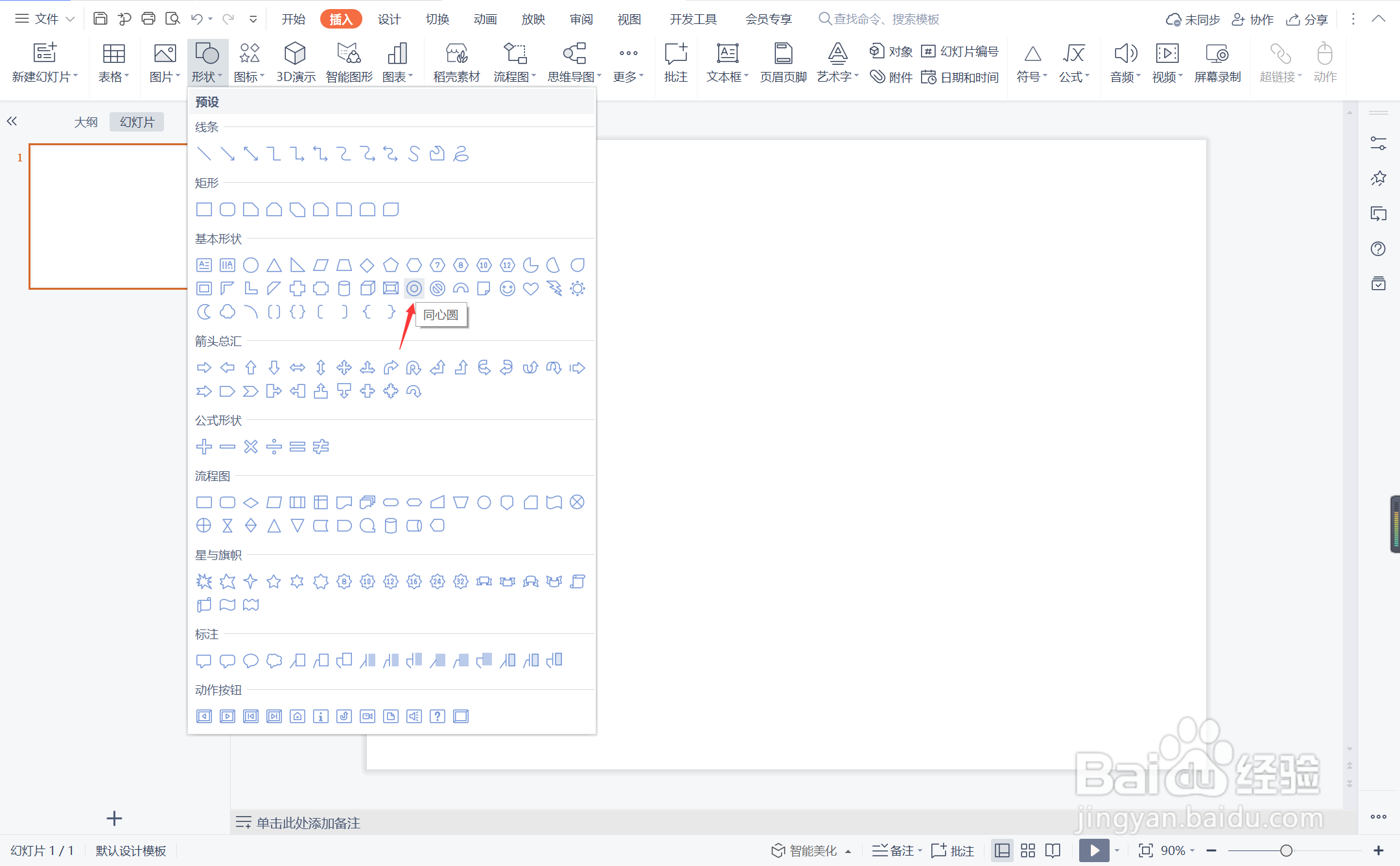Open the Design (设计) ribbon tab
The width and height of the screenshot is (1400, 866).
coord(389,19)
